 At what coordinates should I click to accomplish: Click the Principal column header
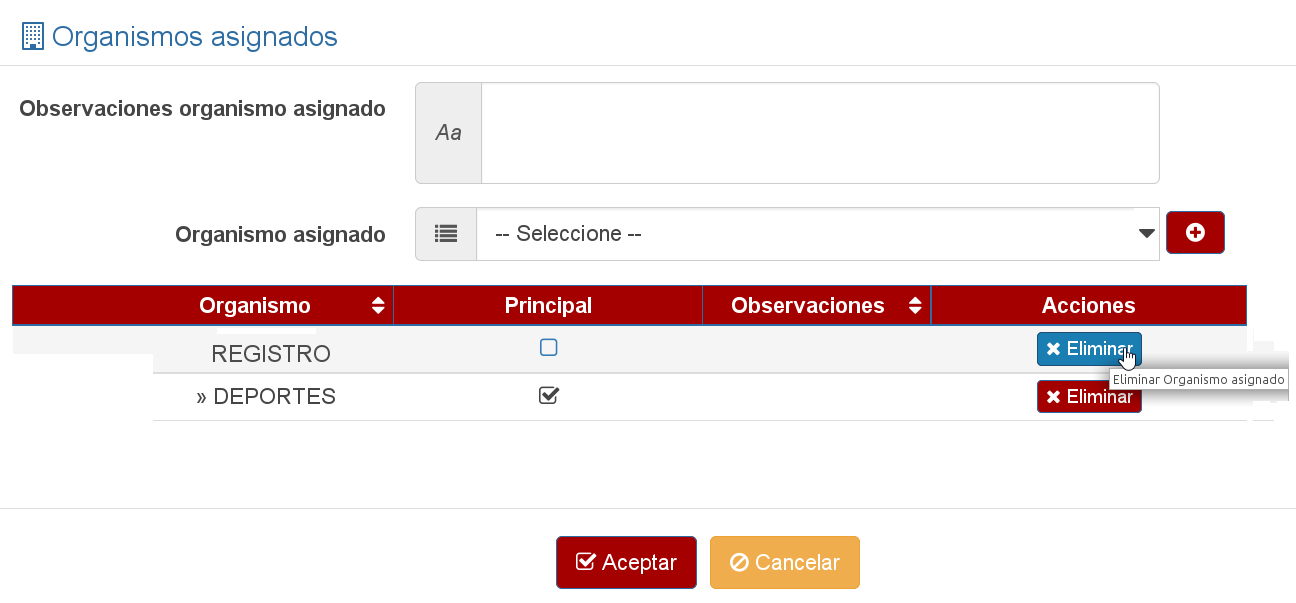[x=548, y=306]
